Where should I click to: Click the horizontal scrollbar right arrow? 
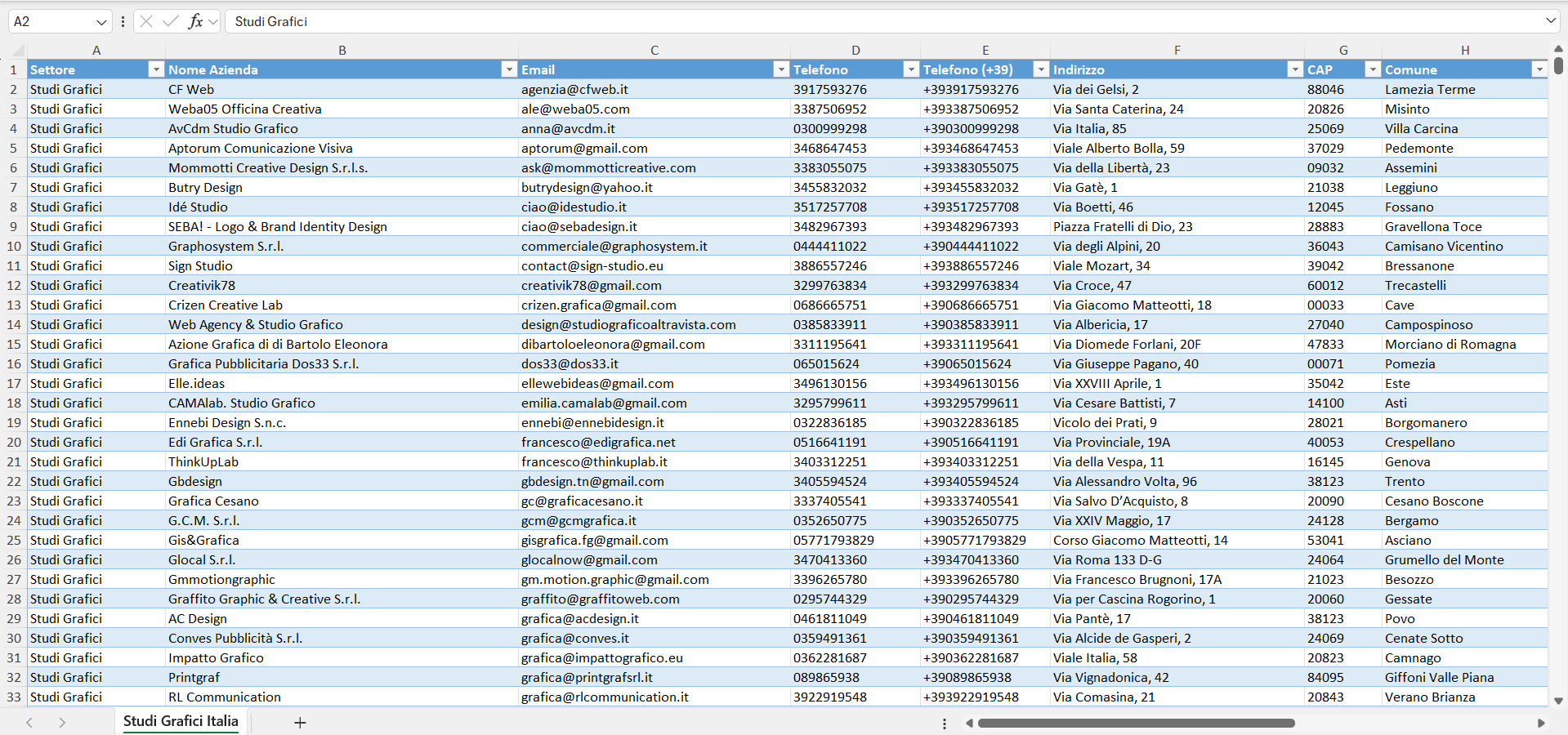click(x=1541, y=723)
